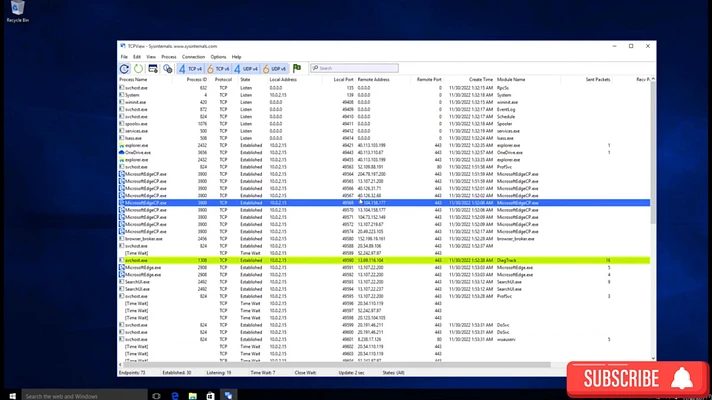Click the Listening: 19 status entry
The image size is (712, 400).
pyautogui.click(x=219, y=373)
